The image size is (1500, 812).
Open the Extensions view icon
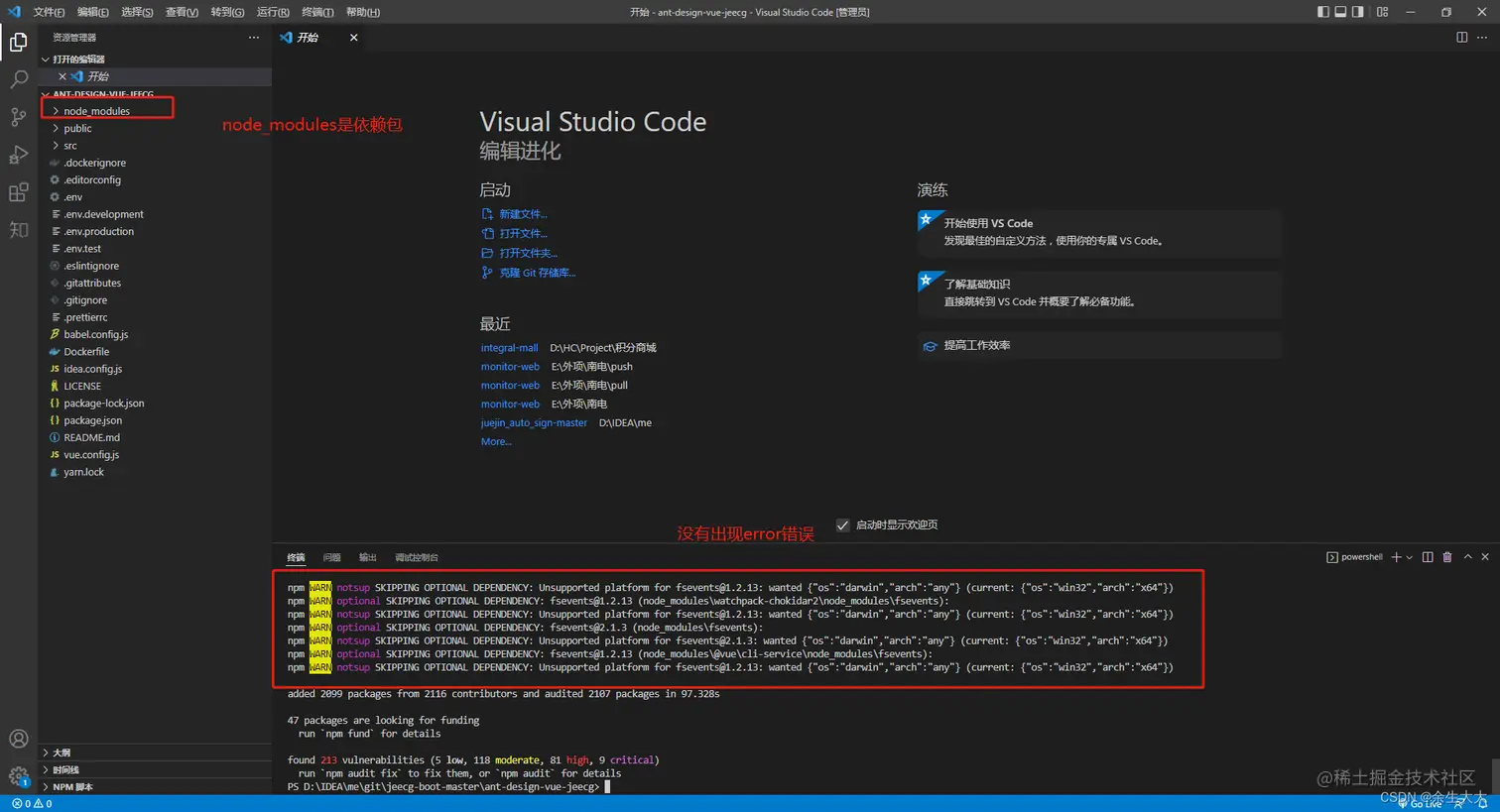pos(18,192)
